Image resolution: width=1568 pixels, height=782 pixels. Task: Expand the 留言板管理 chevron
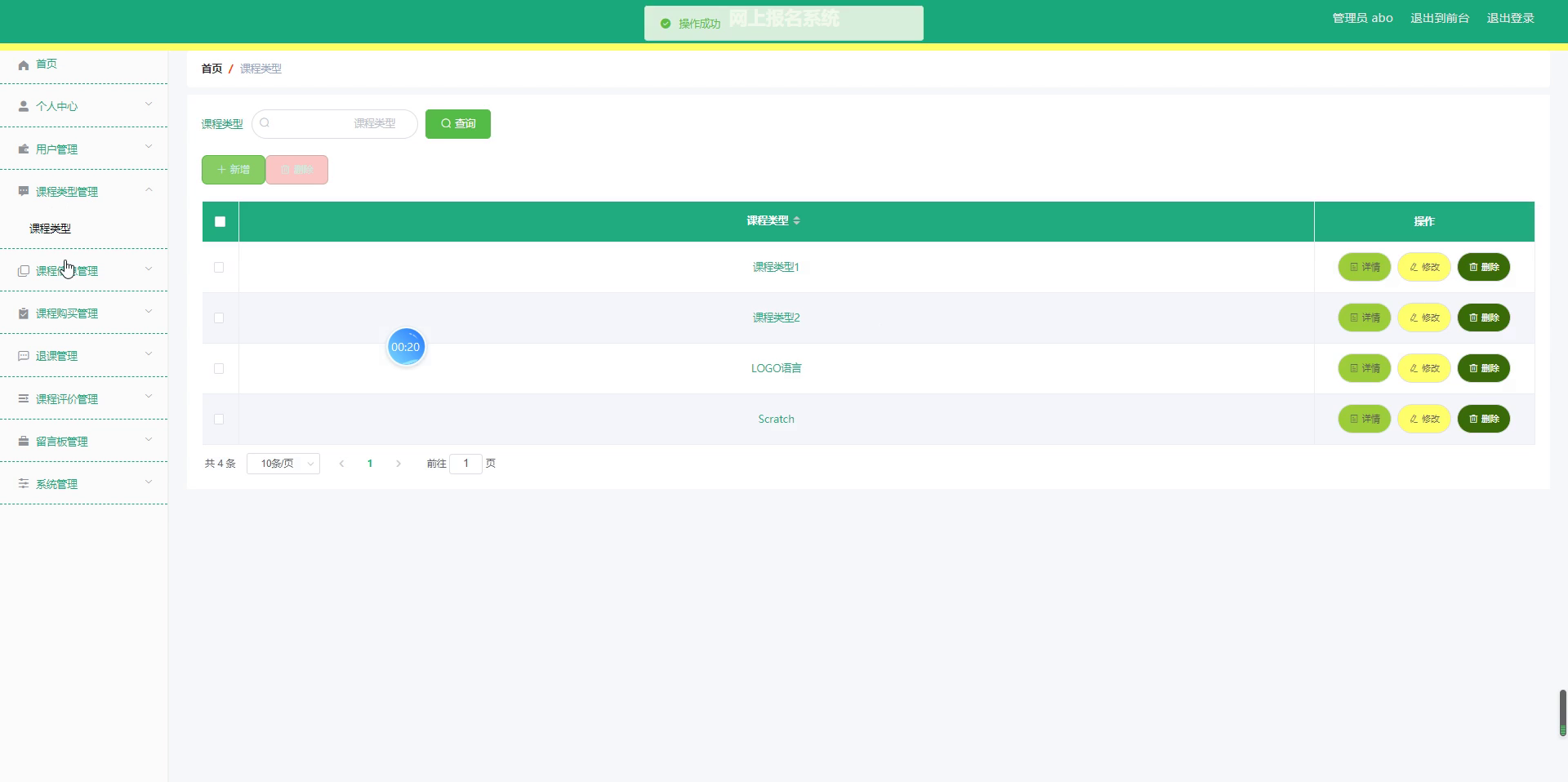[x=149, y=439]
